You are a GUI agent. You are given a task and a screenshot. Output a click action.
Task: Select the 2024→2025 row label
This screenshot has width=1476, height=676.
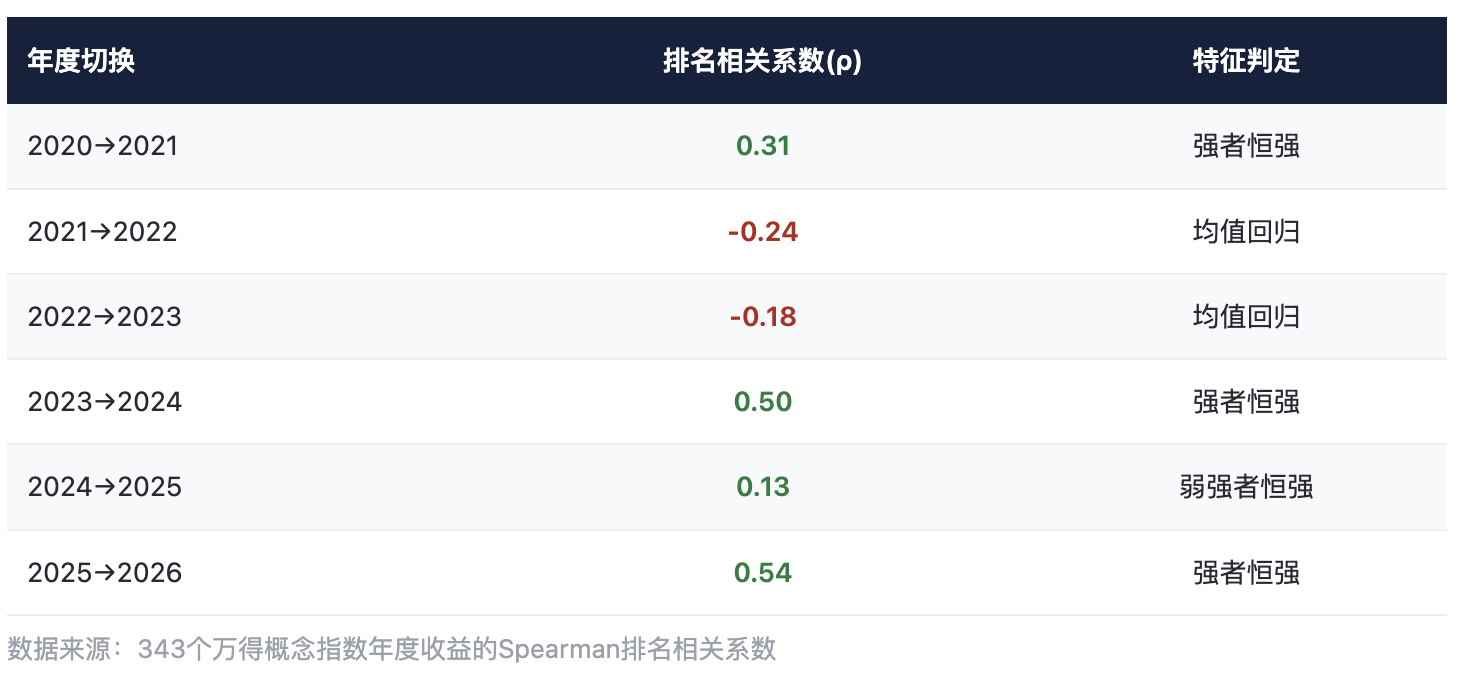pyautogui.click(x=105, y=487)
